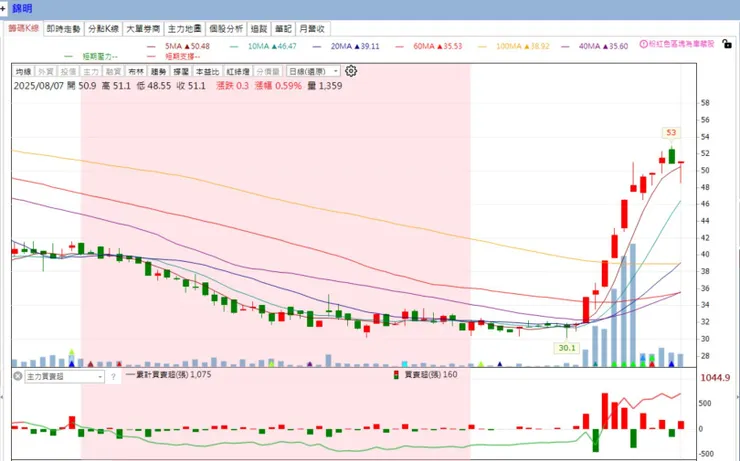Switch to the 籌碼K線 tab

point(24,28)
